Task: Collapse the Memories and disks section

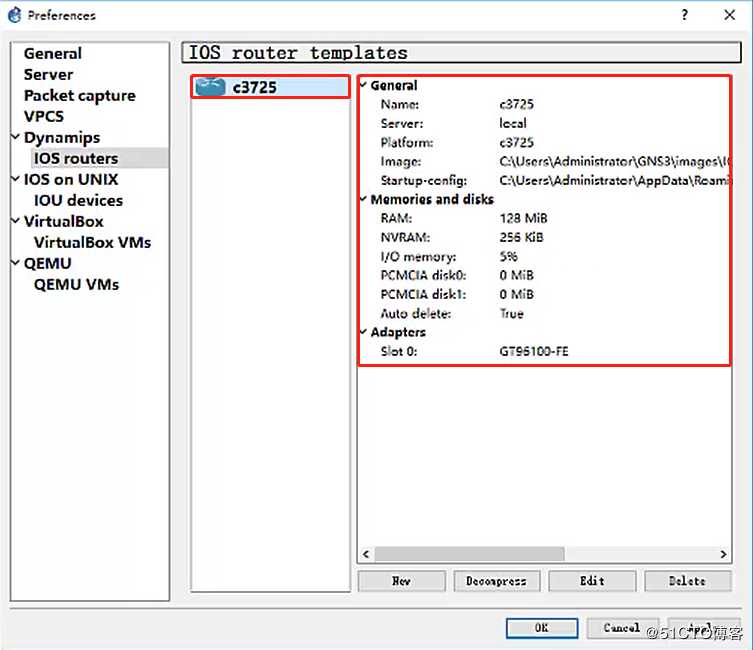Action: 363,199
